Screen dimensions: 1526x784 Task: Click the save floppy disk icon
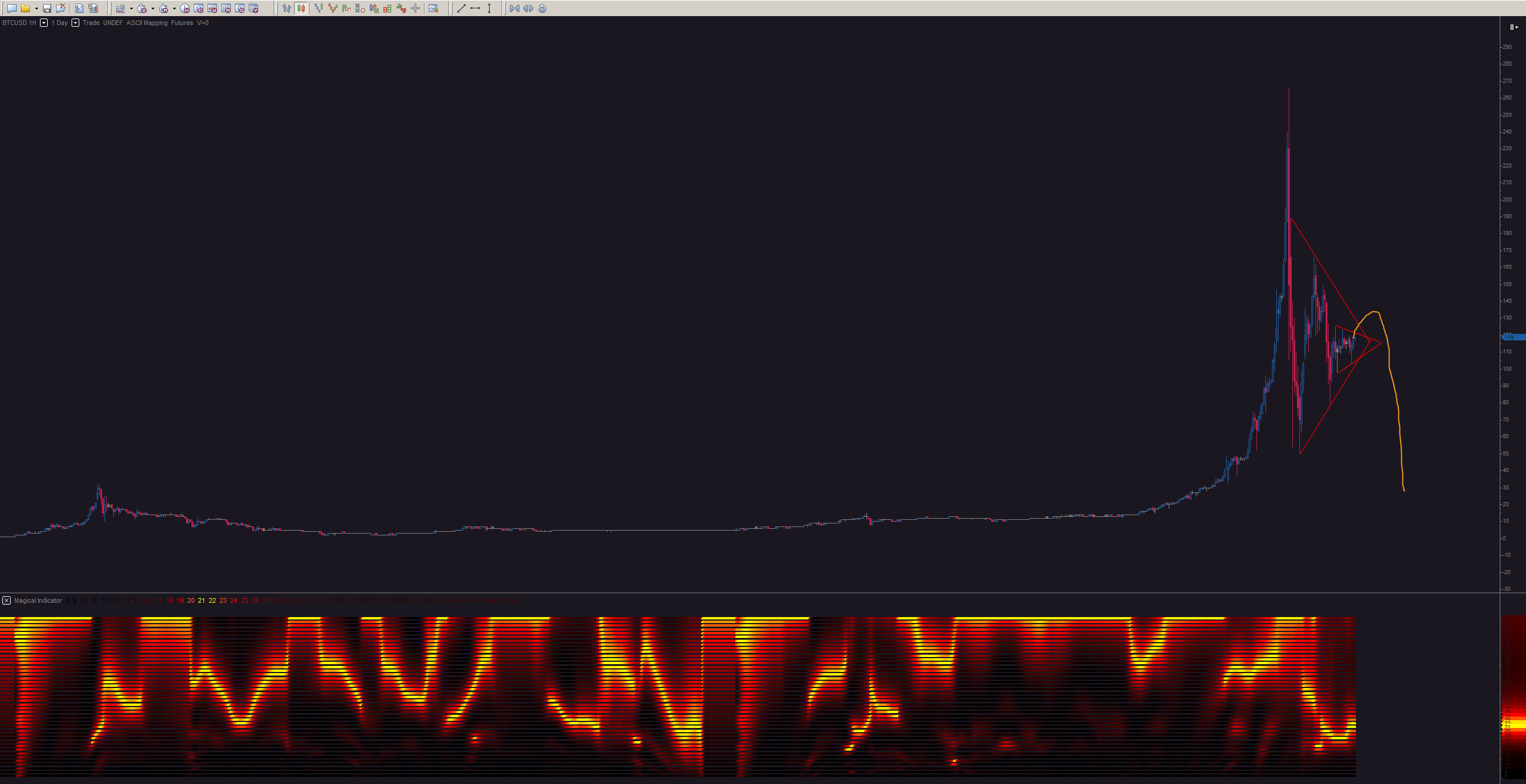47,8
